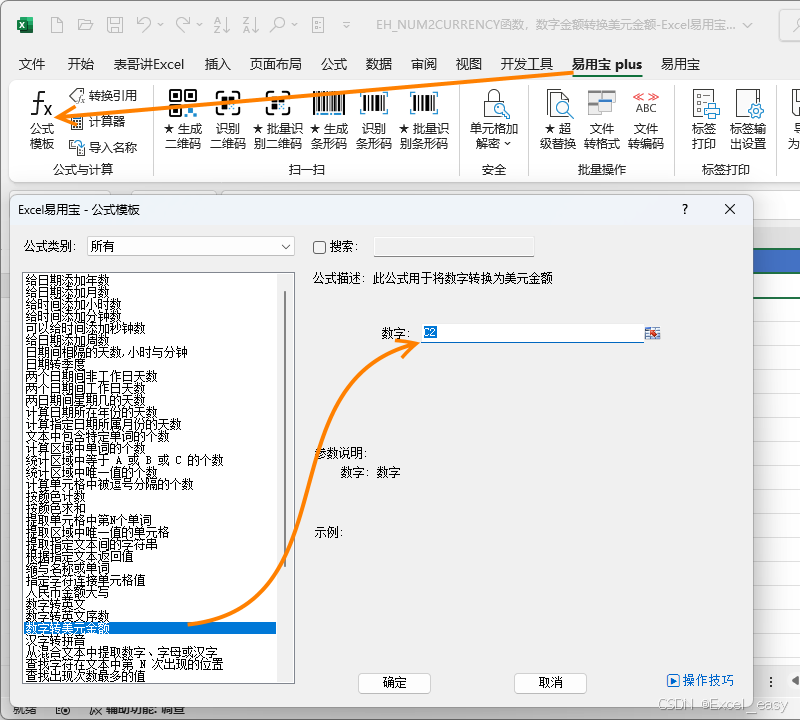800x720 pixels.
Task: Select 人民币金额大写 in formula list
Action: coord(67,592)
